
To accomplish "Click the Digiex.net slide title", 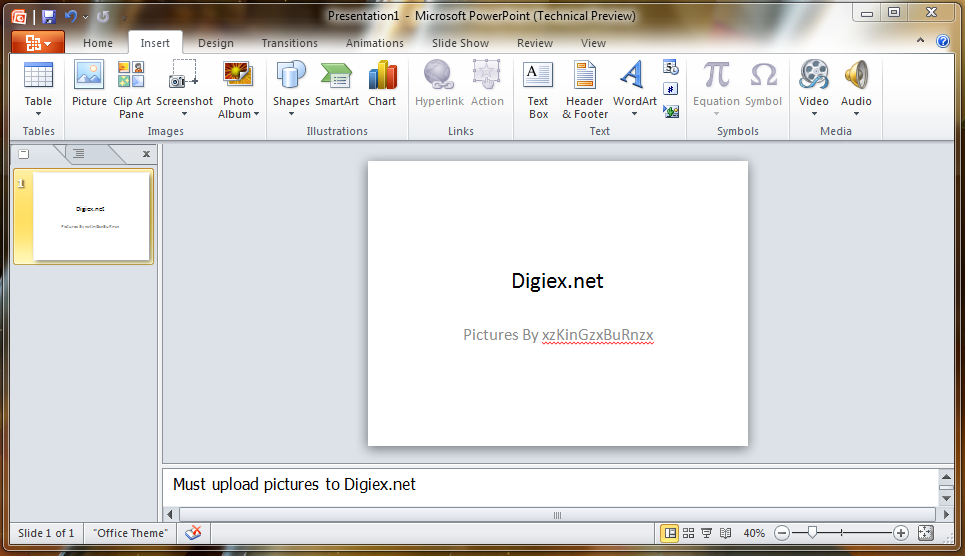I will [x=557, y=281].
